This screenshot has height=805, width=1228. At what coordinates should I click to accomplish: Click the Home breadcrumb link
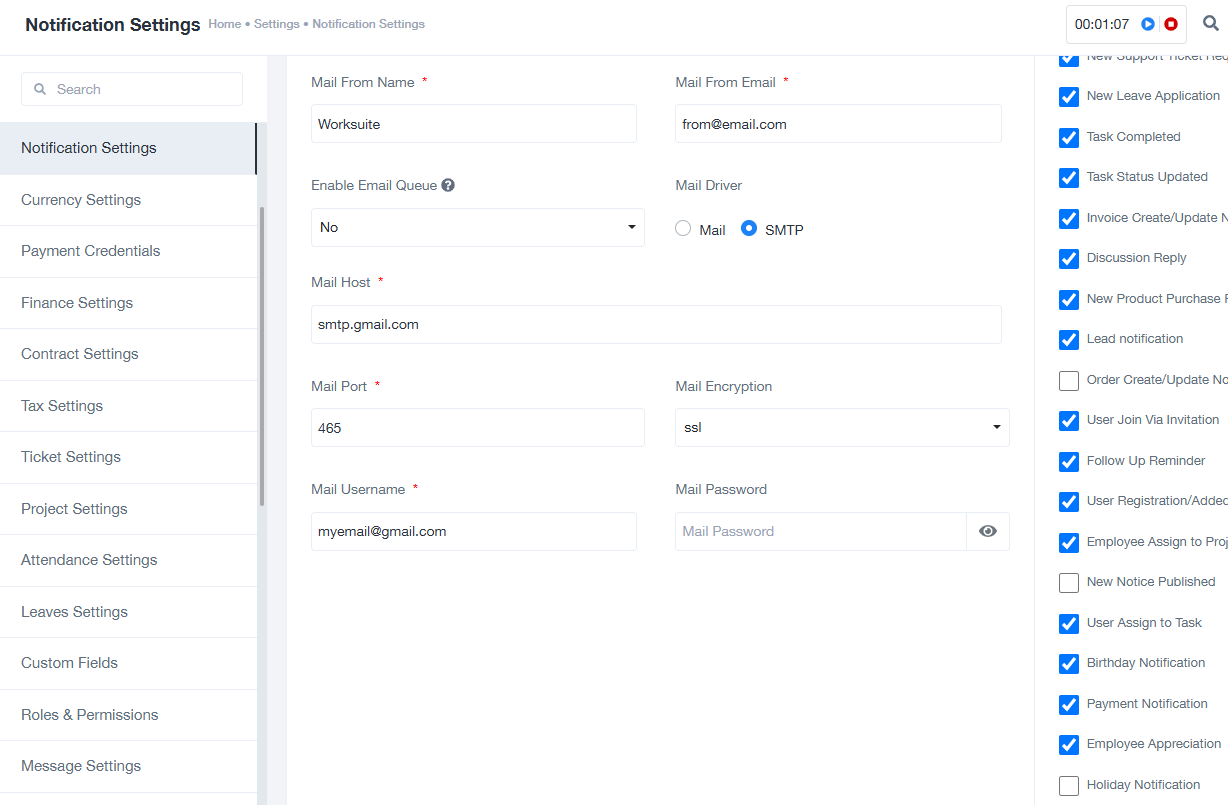click(x=224, y=24)
